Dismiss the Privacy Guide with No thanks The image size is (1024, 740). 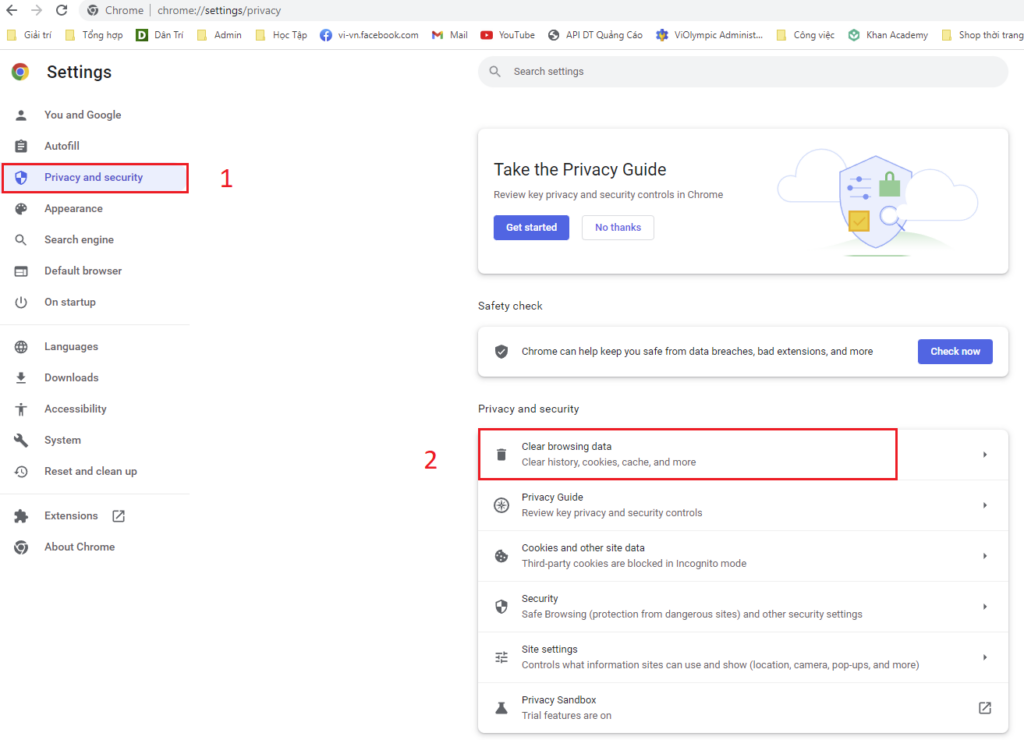pos(618,227)
